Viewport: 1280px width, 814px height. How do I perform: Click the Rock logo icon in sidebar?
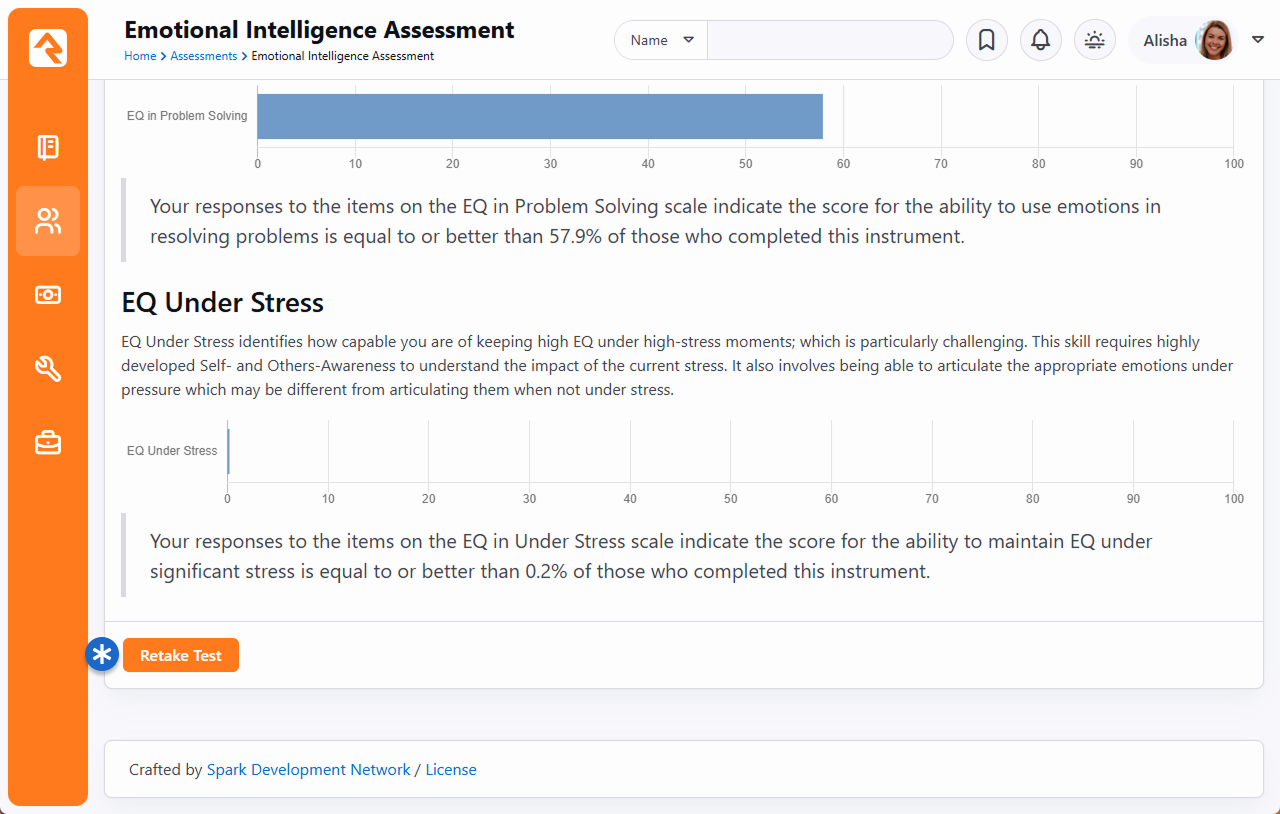click(48, 48)
